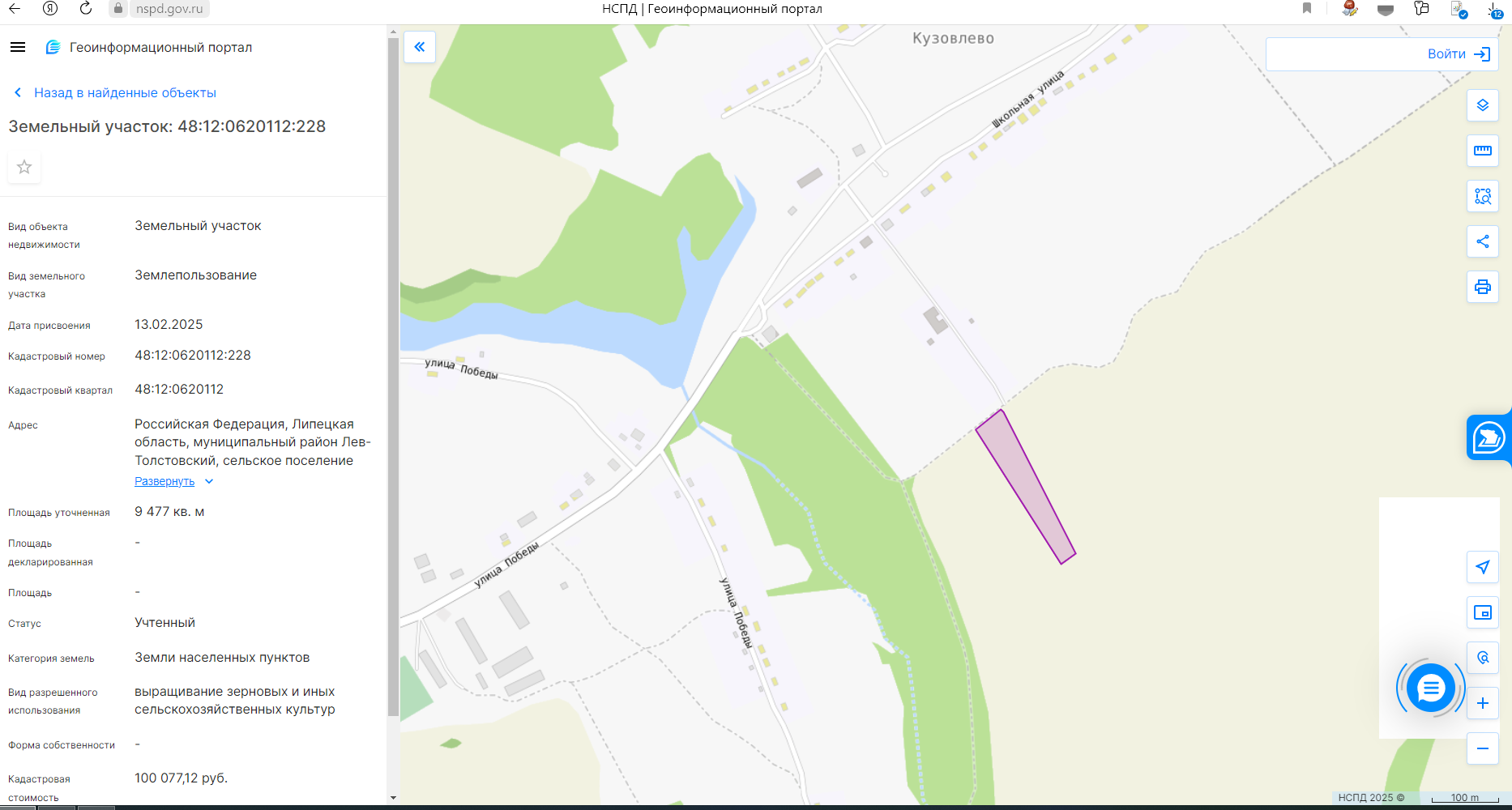Zoom out of the map
Image resolution: width=1512 pixels, height=810 pixels.
[x=1482, y=748]
